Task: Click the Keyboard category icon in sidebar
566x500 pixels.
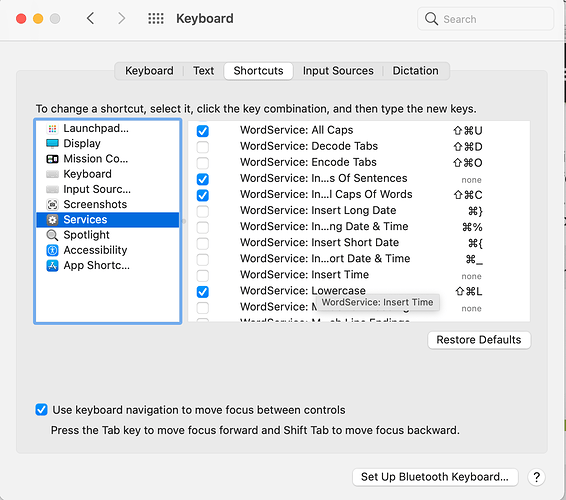Action: [52, 174]
